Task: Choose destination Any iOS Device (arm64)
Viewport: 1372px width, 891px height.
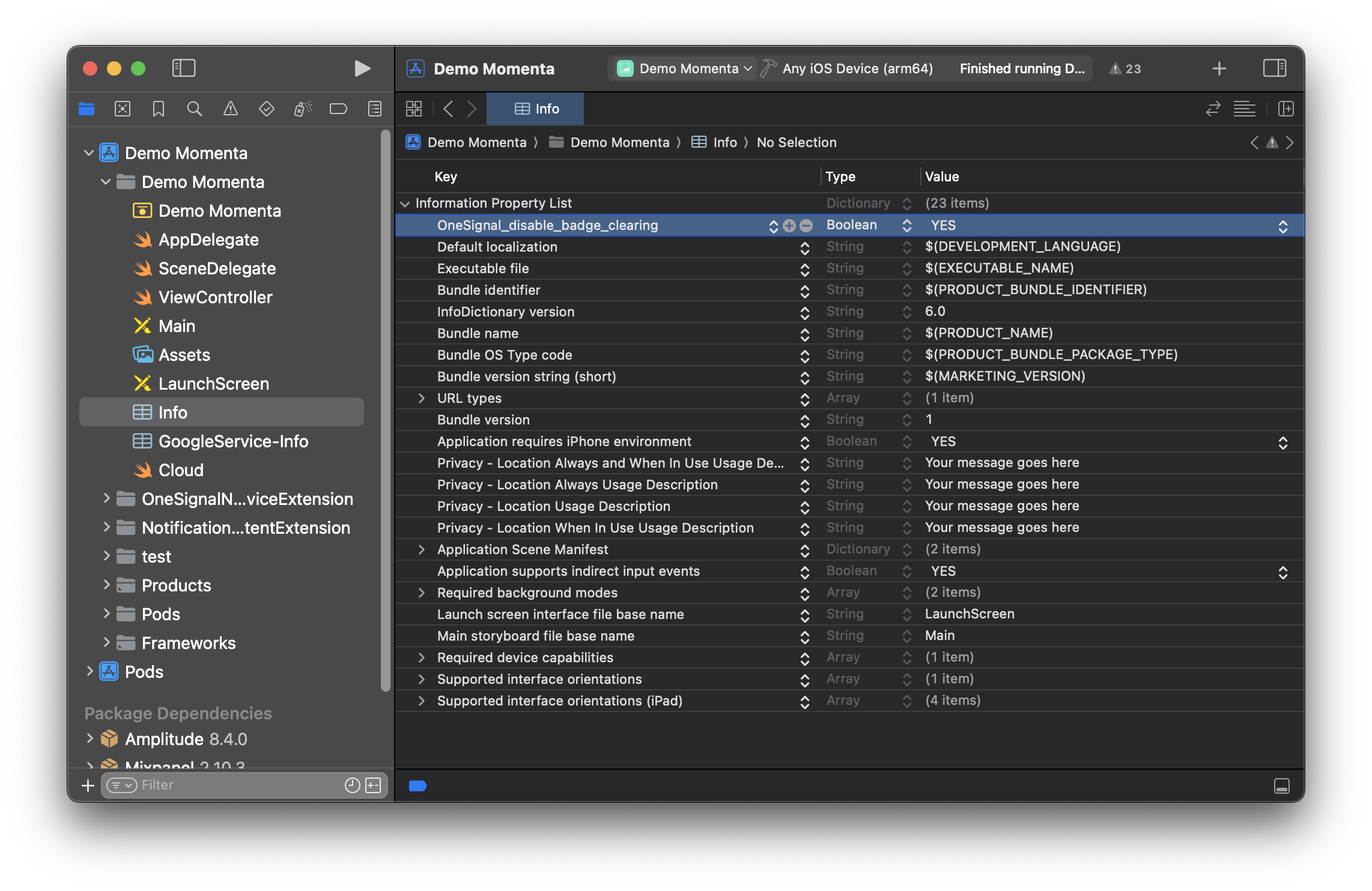Action: pyautogui.click(x=857, y=69)
